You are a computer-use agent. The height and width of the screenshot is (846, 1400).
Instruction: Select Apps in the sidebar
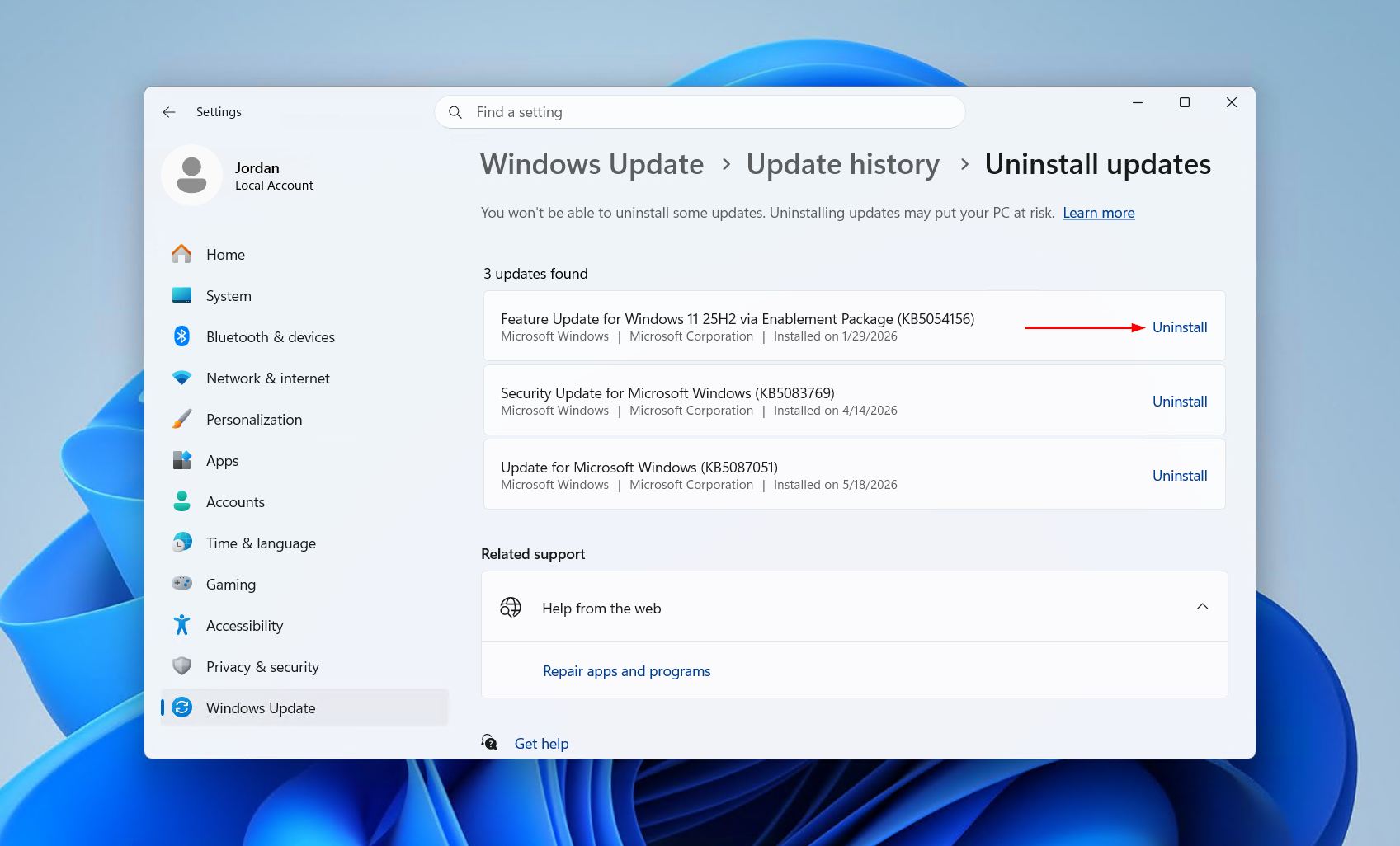click(x=304, y=460)
